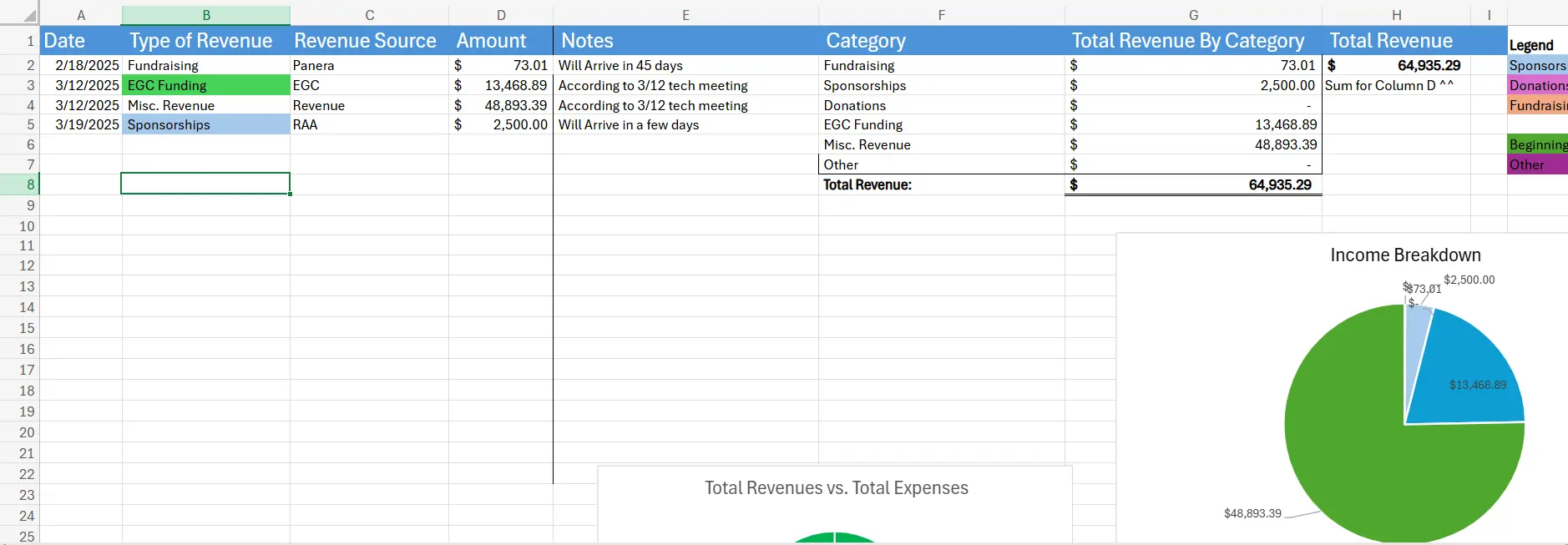The height and width of the screenshot is (545, 1568).
Task: Select the green EGC Funding cell in column B
Action: [205, 85]
